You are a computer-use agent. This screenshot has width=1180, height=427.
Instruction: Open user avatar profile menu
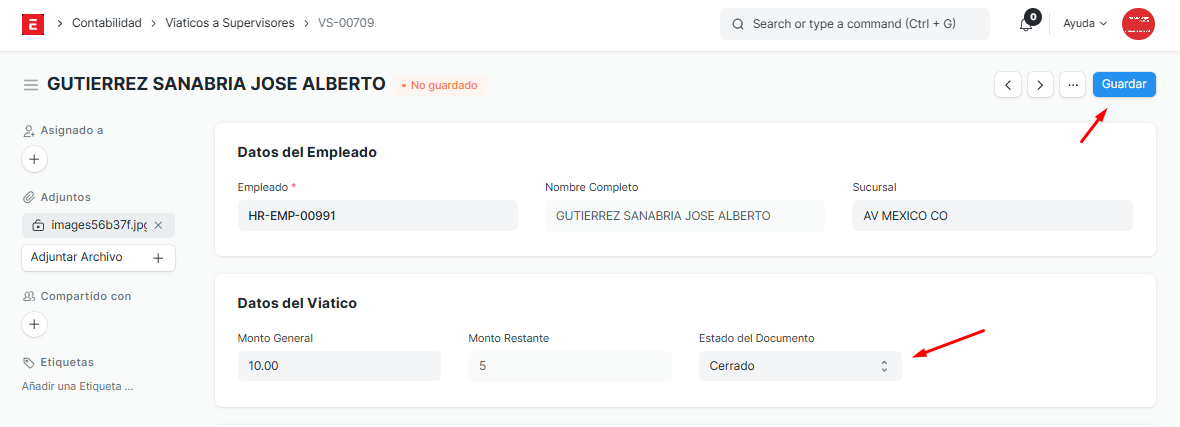coord(1138,24)
